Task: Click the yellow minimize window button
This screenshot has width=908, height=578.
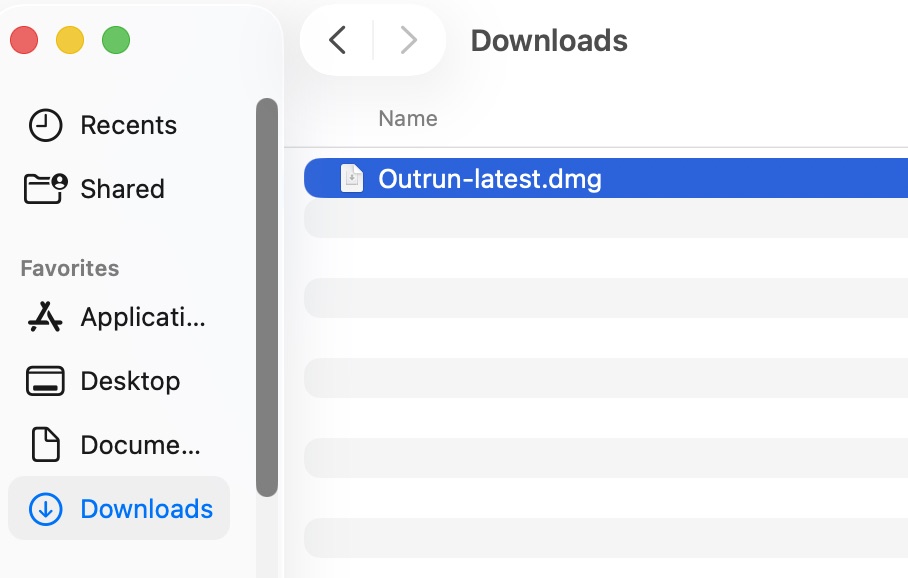Action: click(x=70, y=40)
